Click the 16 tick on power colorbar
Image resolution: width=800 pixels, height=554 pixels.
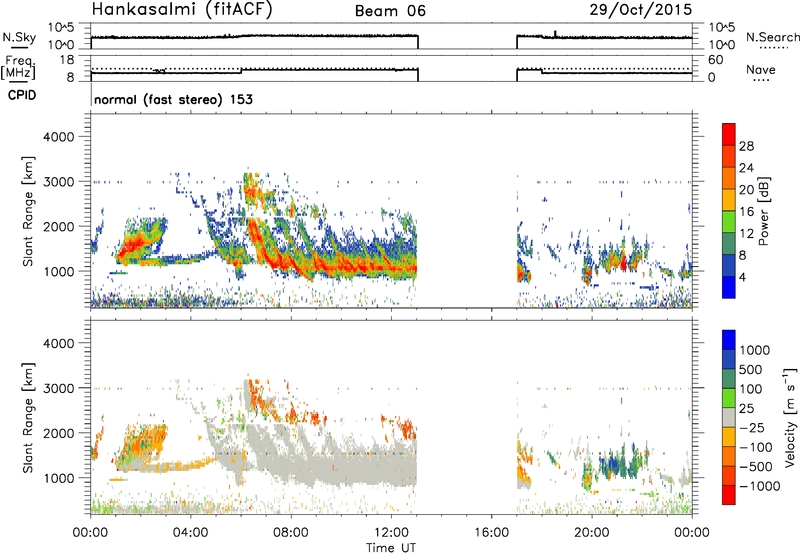pos(746,212)
